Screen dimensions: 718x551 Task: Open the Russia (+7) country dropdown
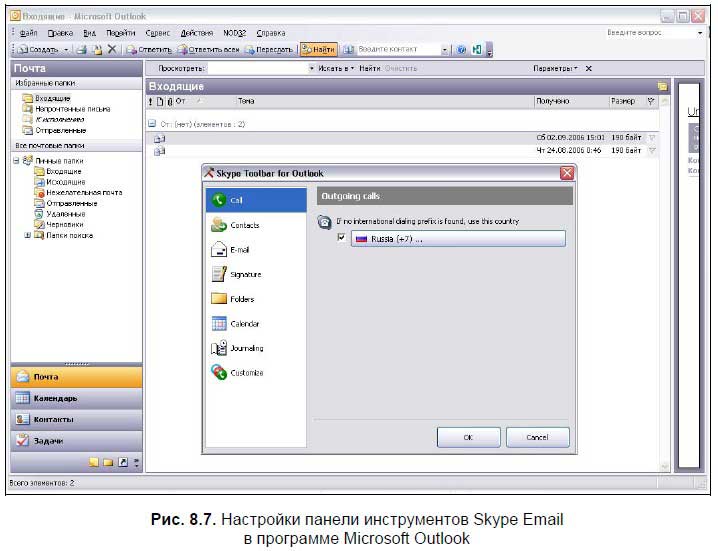tap(458, 238)
